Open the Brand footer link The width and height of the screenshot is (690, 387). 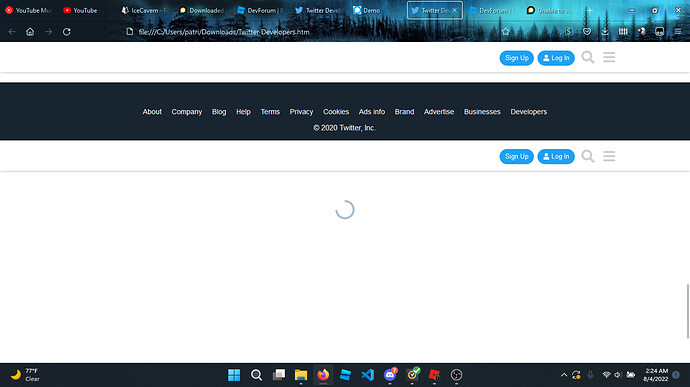(x=404, y=112)
